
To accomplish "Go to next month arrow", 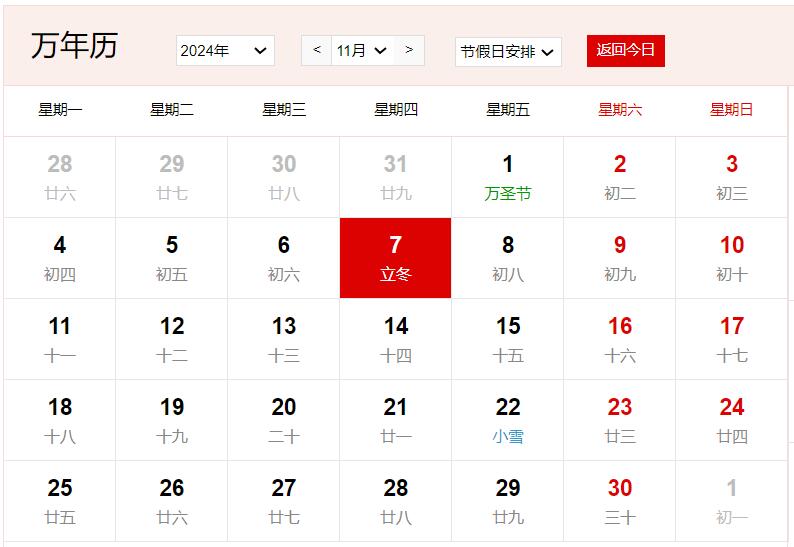I will click(x=409, y=50).
